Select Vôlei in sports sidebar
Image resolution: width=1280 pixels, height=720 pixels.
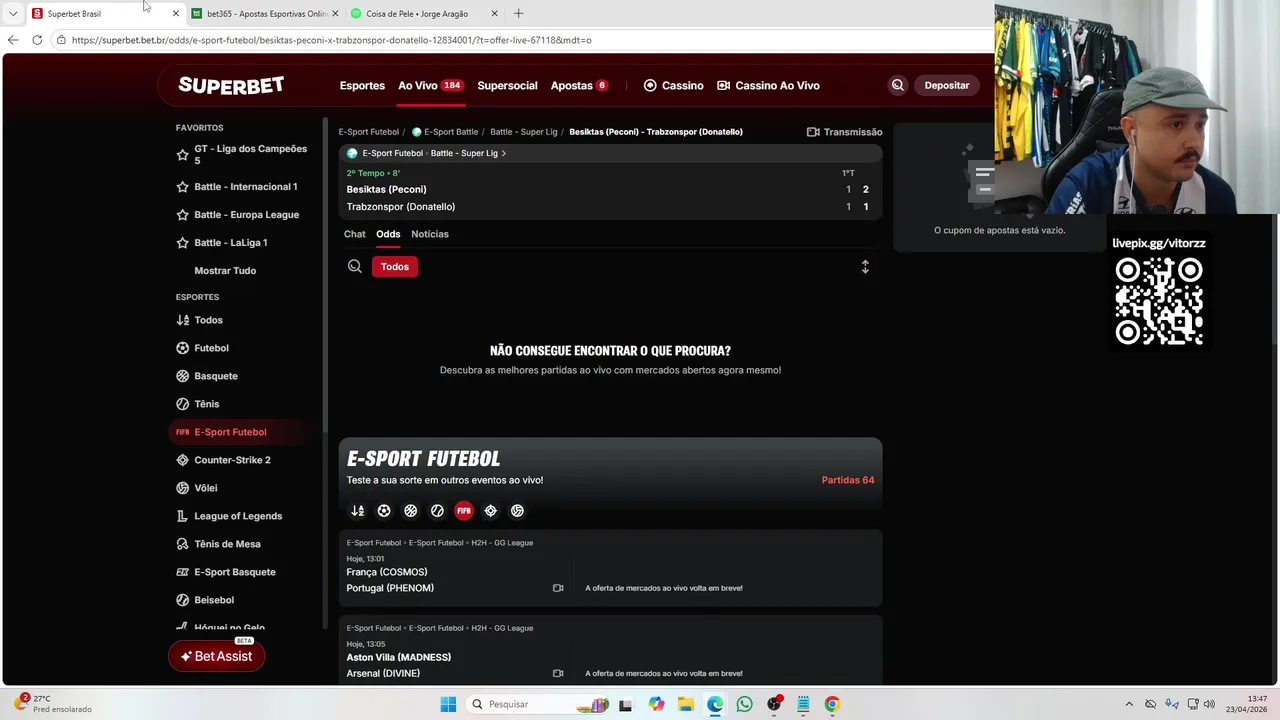pyautogui.click(x=205, y=488)
